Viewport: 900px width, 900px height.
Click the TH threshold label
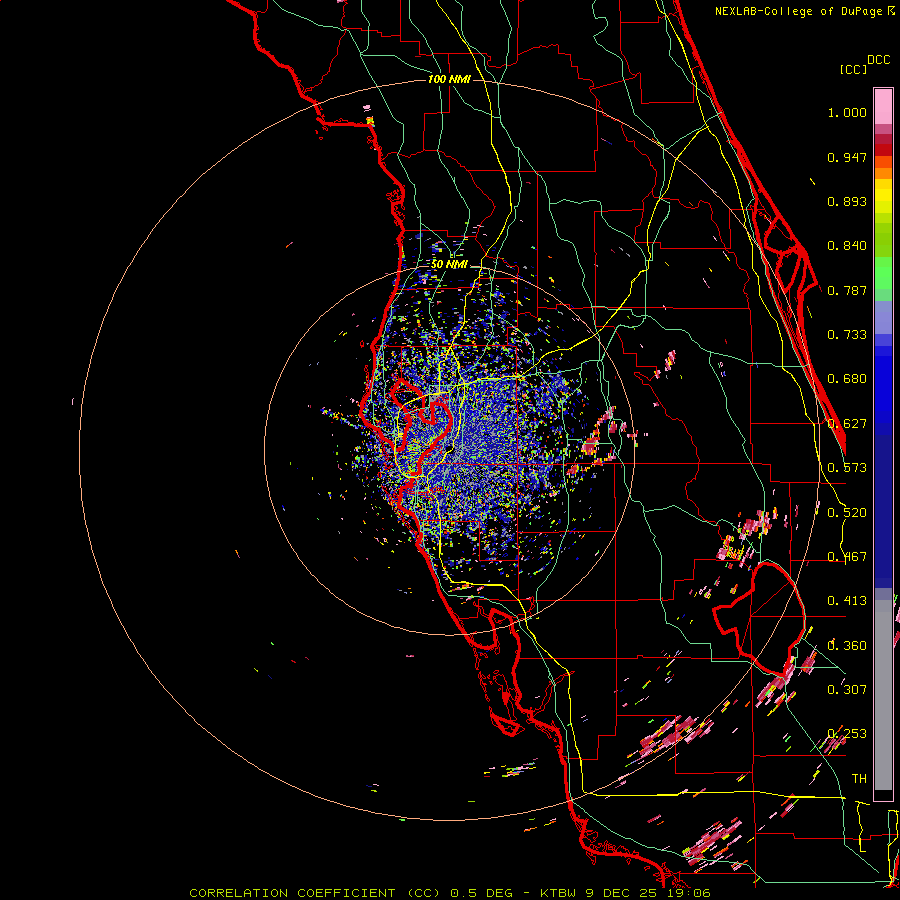pyautogui.click(x=859, y=779)
